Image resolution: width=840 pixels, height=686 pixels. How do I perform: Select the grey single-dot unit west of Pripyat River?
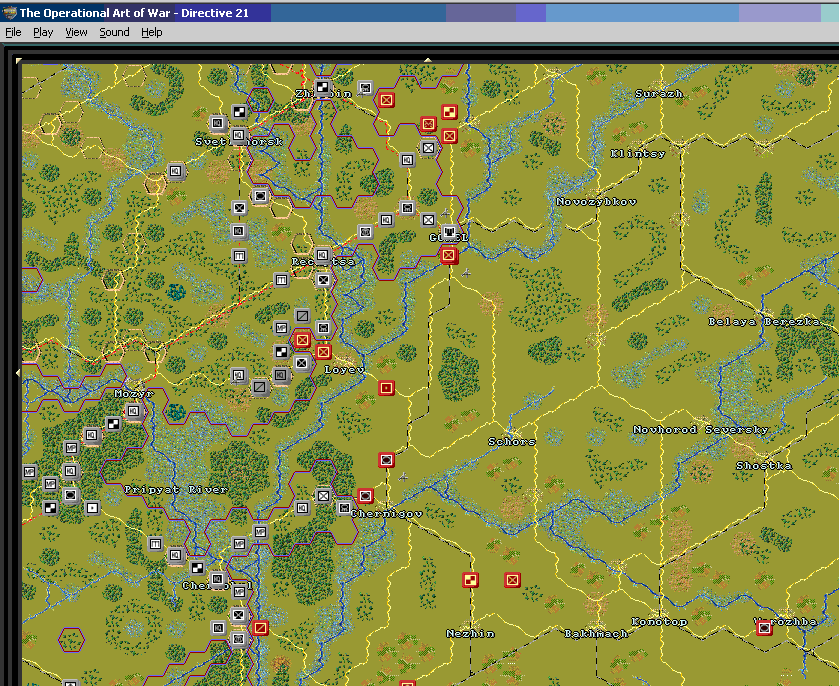click(92, 508)
